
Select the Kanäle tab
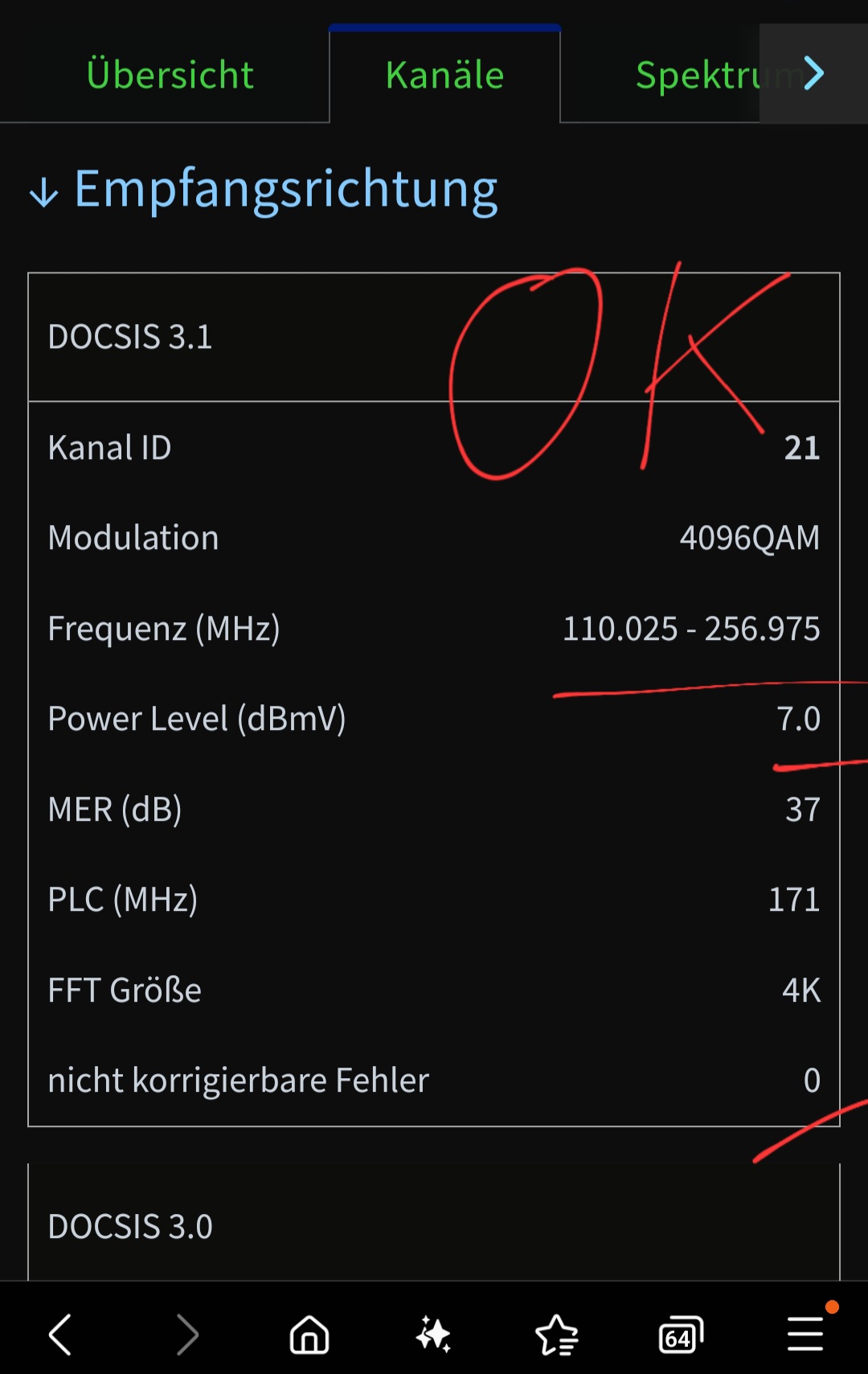(x=444, y=75)
